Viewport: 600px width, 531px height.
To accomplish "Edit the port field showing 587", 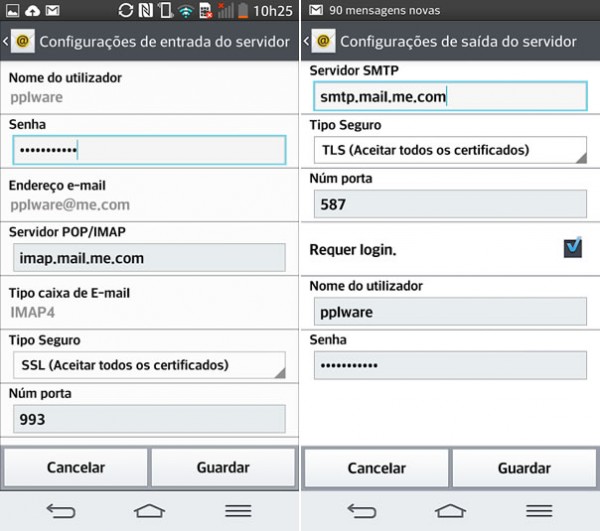I will [x=450, y=204].
